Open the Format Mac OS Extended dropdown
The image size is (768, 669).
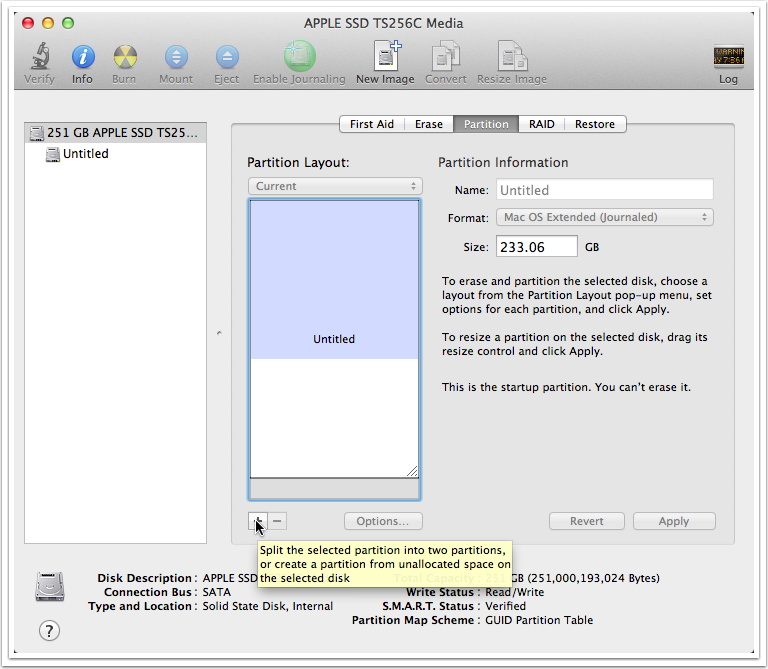click(605, 217)
